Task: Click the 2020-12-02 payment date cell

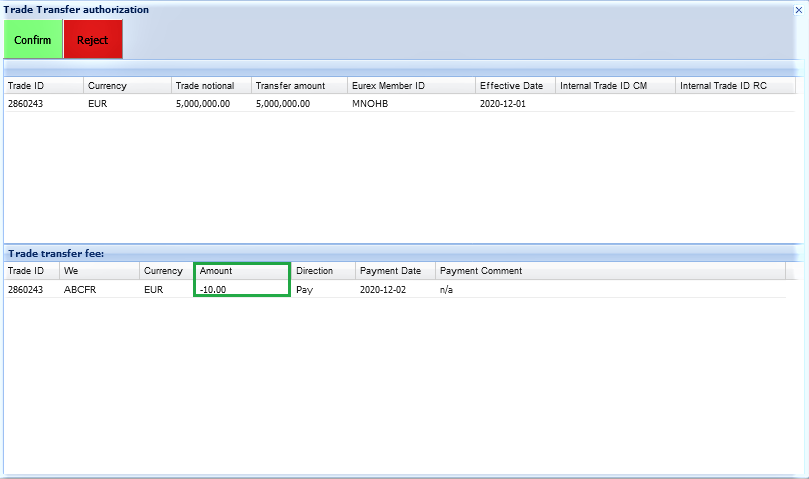Action: coord(382,289)
